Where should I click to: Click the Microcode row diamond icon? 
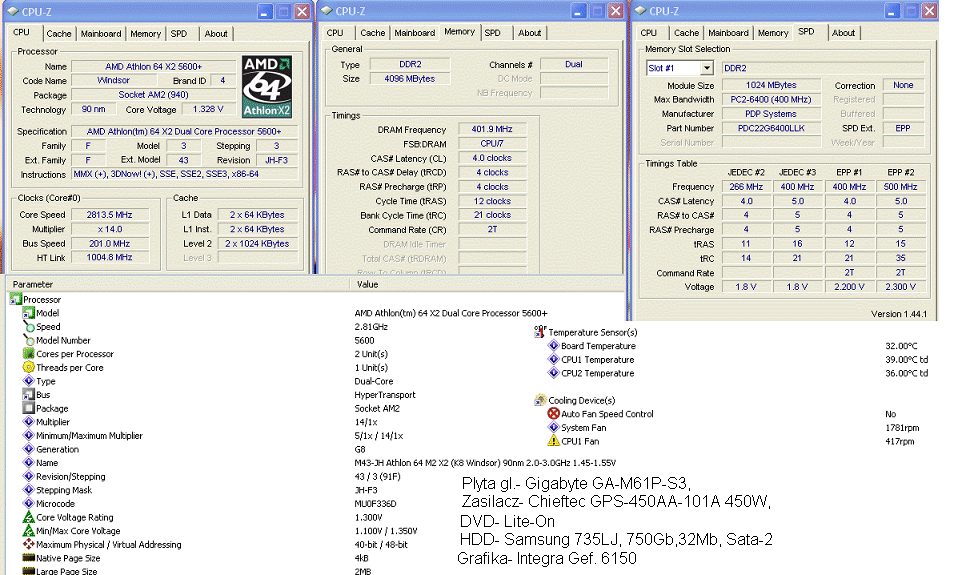coord(28,504)
